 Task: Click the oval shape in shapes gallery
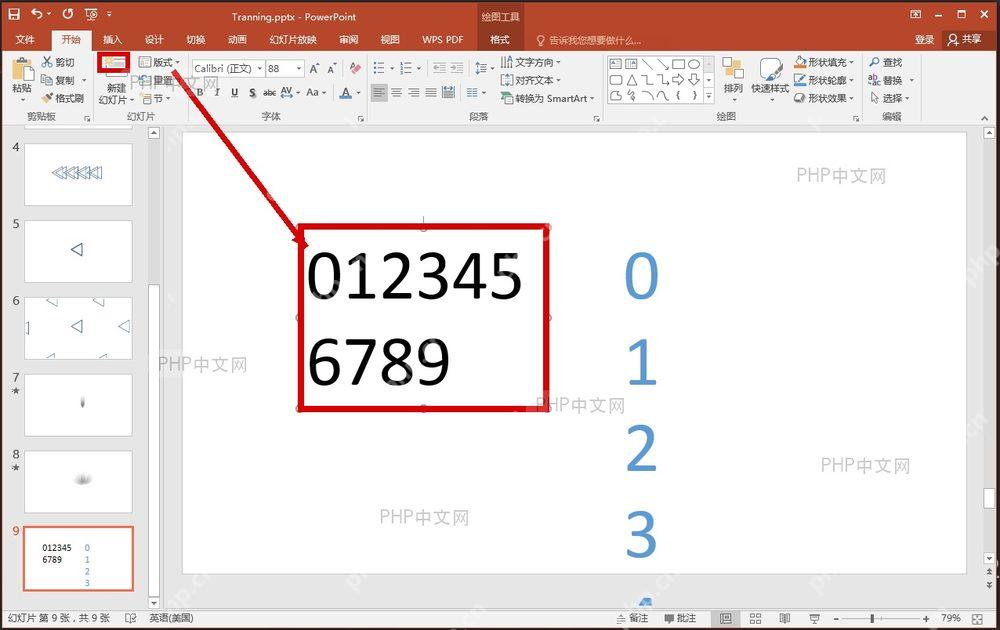click(694, 64)
